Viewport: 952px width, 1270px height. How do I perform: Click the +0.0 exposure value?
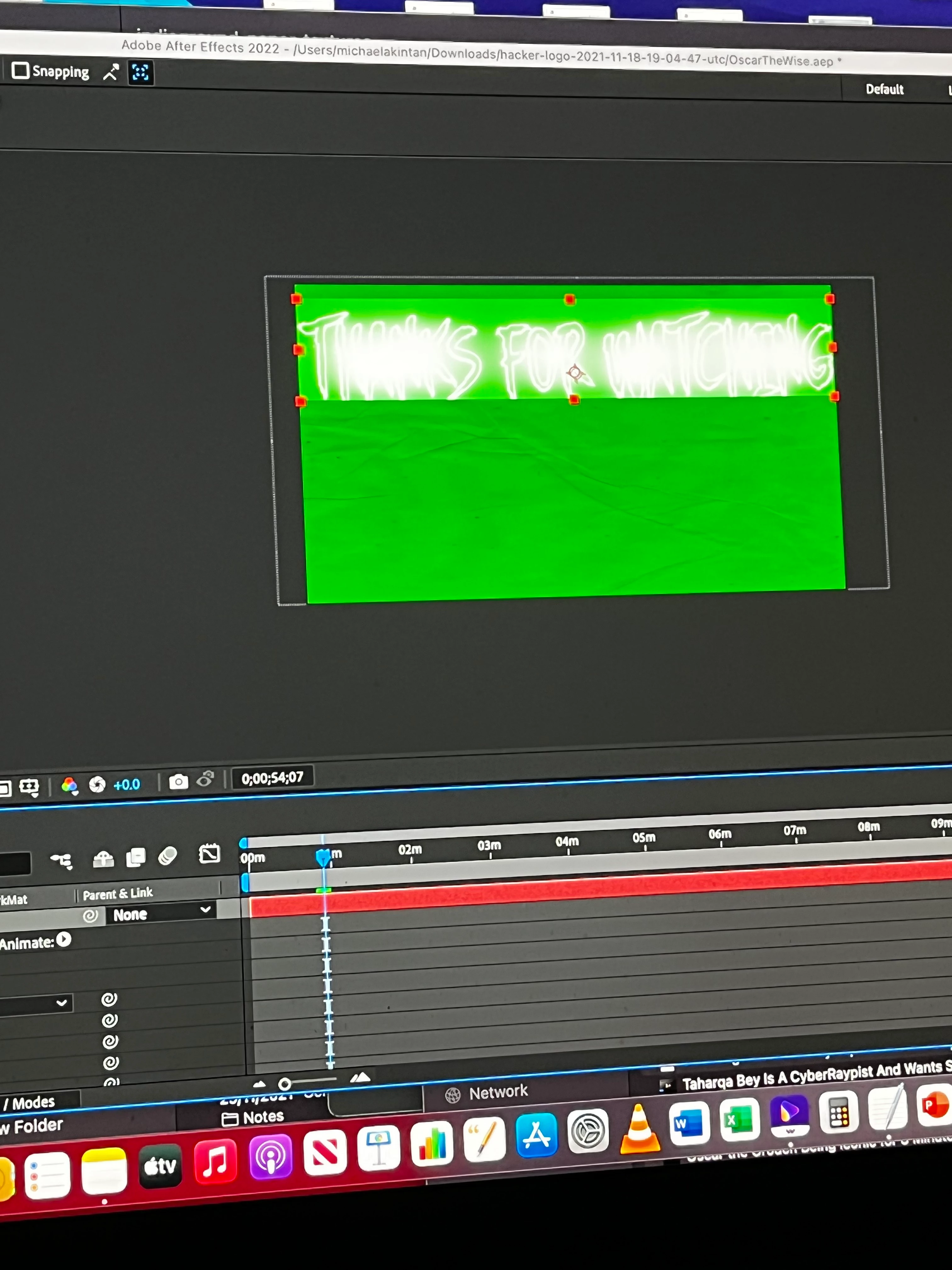(x=127, y=784)
